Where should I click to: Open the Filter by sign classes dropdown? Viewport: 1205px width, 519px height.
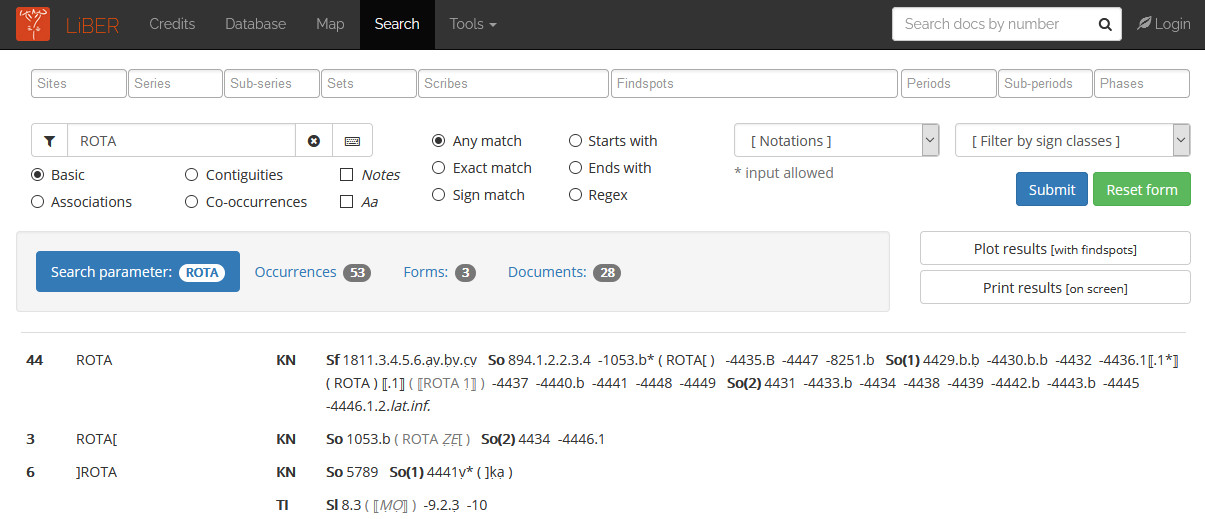1072,141
